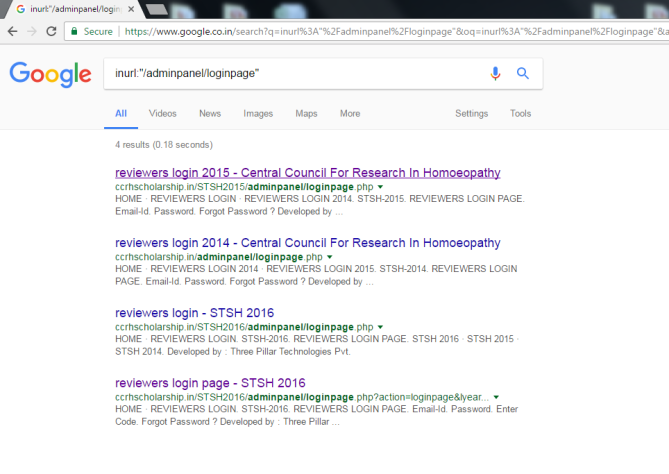Click the green Secure padlock icon

[74, 31]
